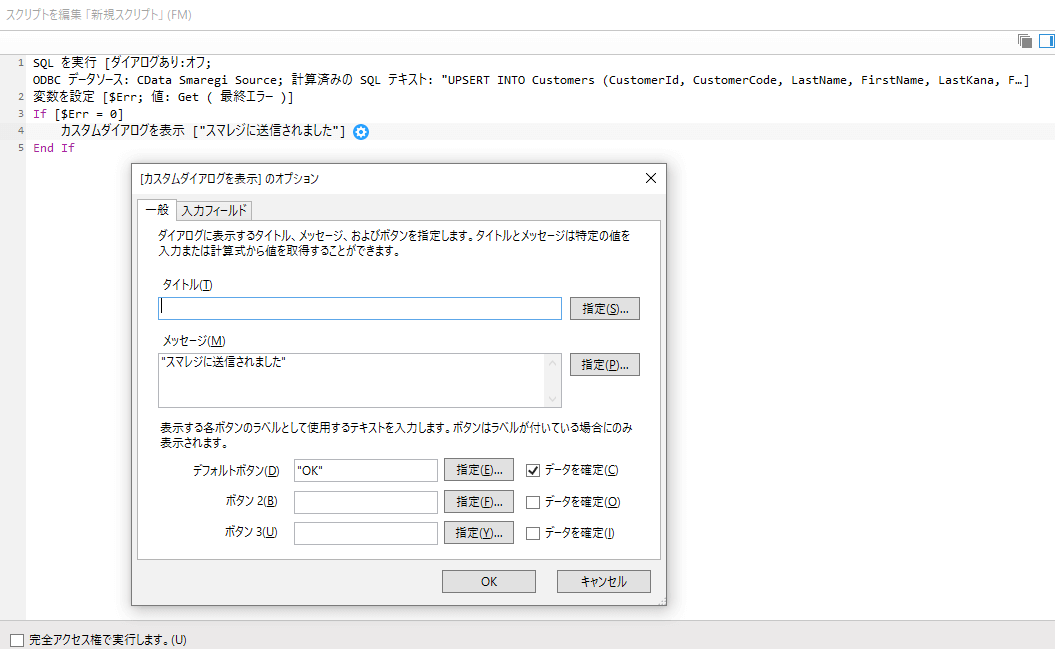Uncheck データを確定(C) for the default button

533,471
